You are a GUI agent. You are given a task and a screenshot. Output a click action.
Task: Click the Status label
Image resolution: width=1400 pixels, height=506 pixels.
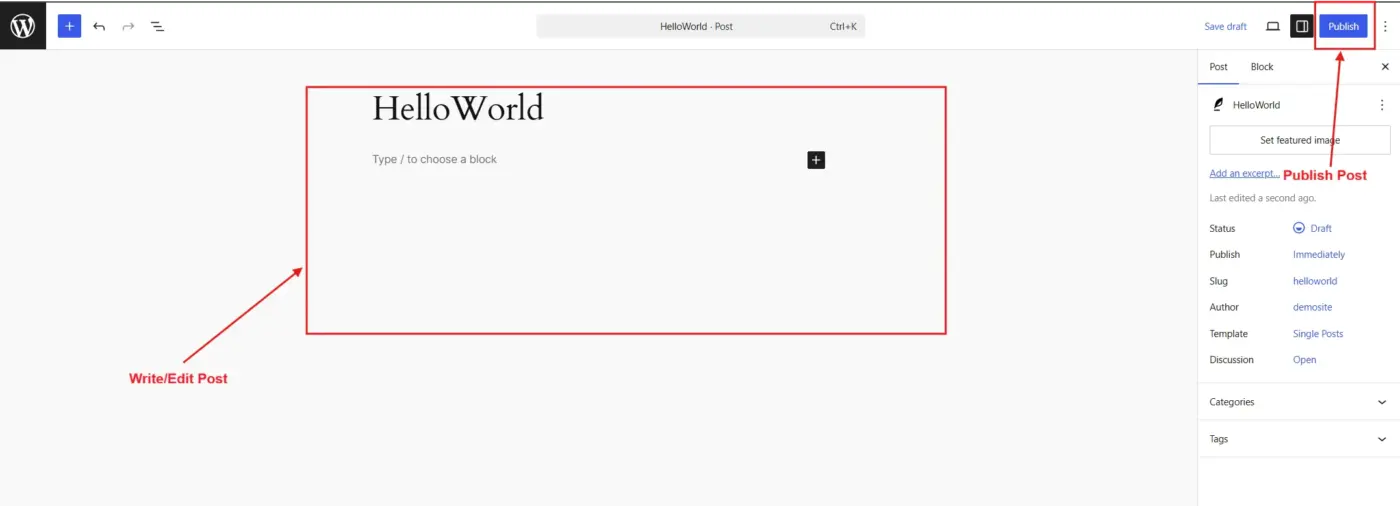coord(1222,229)
